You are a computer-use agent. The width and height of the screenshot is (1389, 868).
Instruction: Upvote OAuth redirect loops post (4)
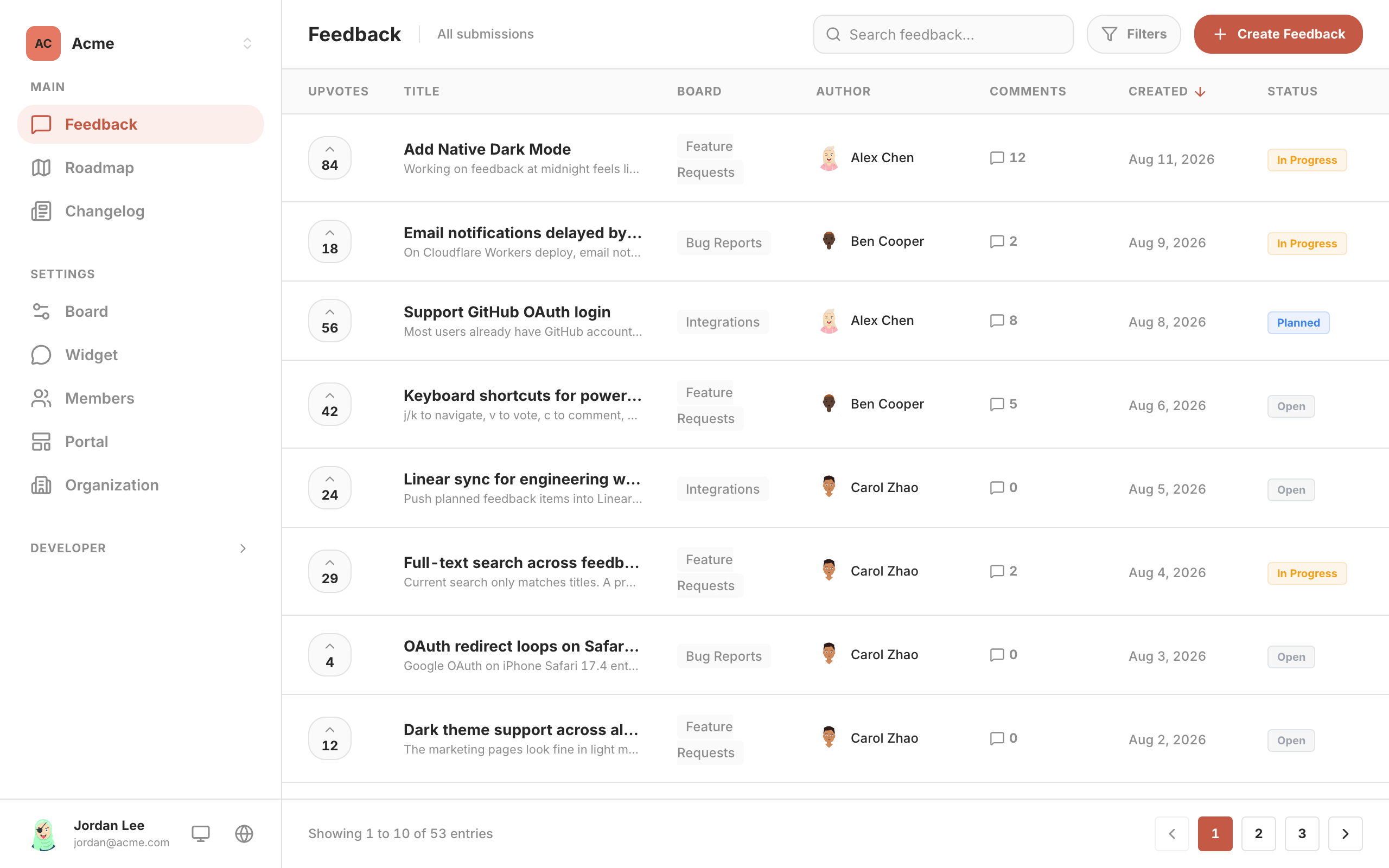(x=329, y=655)
